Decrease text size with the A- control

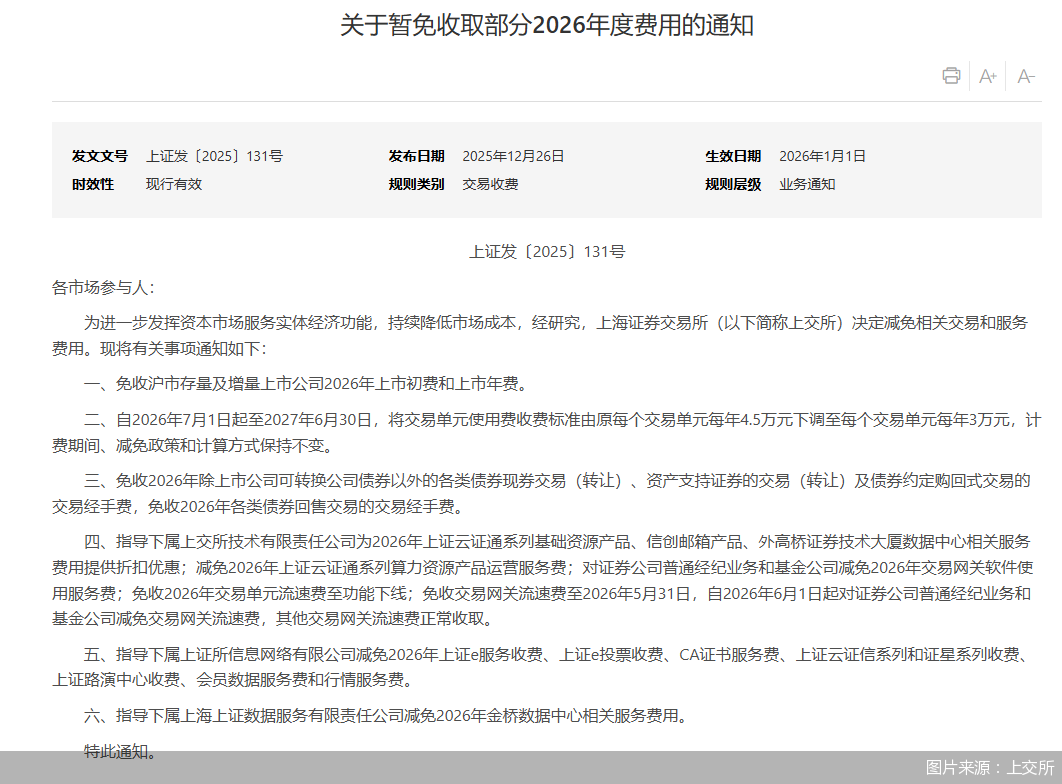tap(1025, 75)
